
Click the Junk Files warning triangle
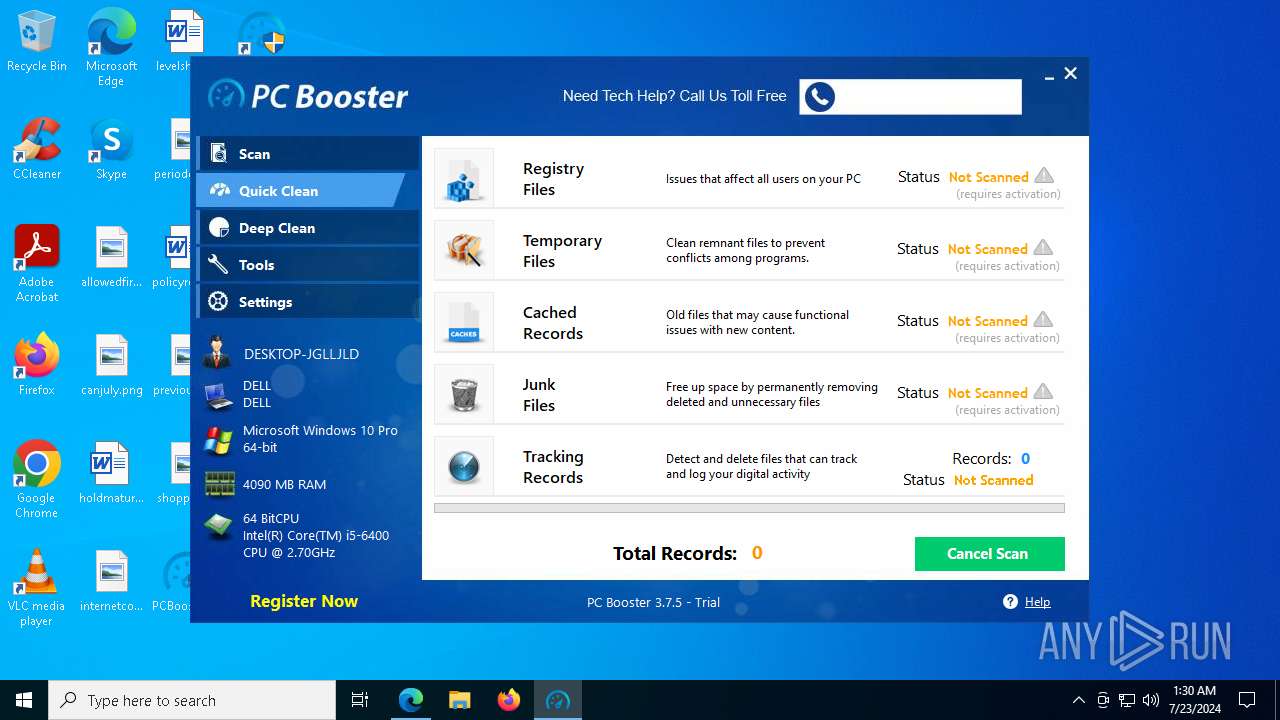(x=1043, y=392)
